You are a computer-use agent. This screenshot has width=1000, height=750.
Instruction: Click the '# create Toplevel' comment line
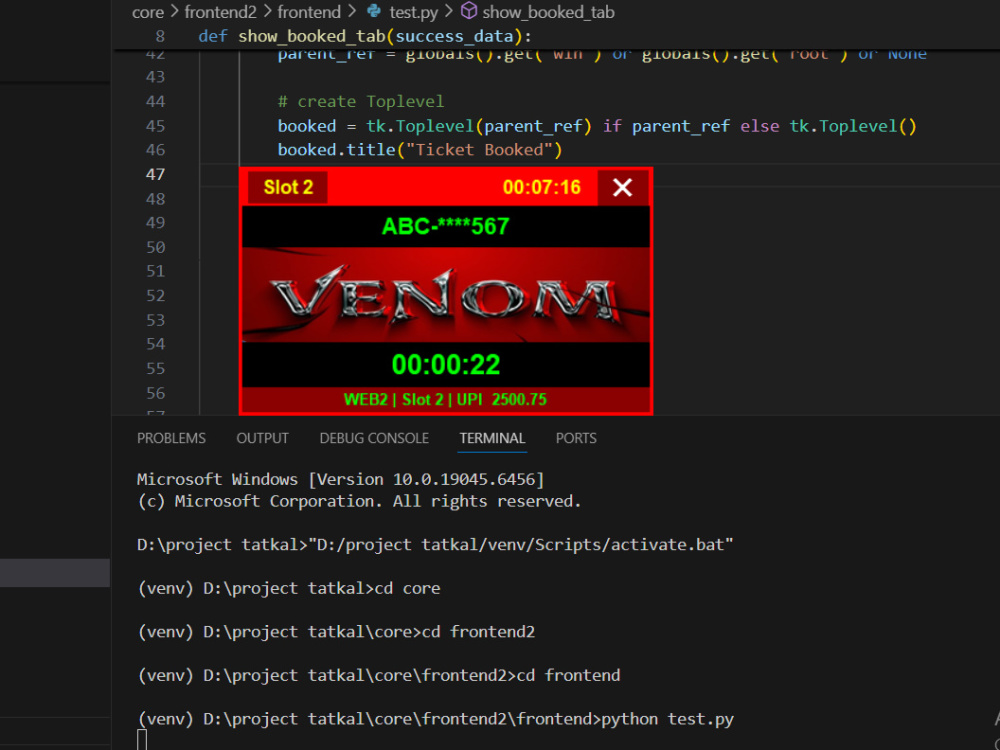tap(361, 101)
